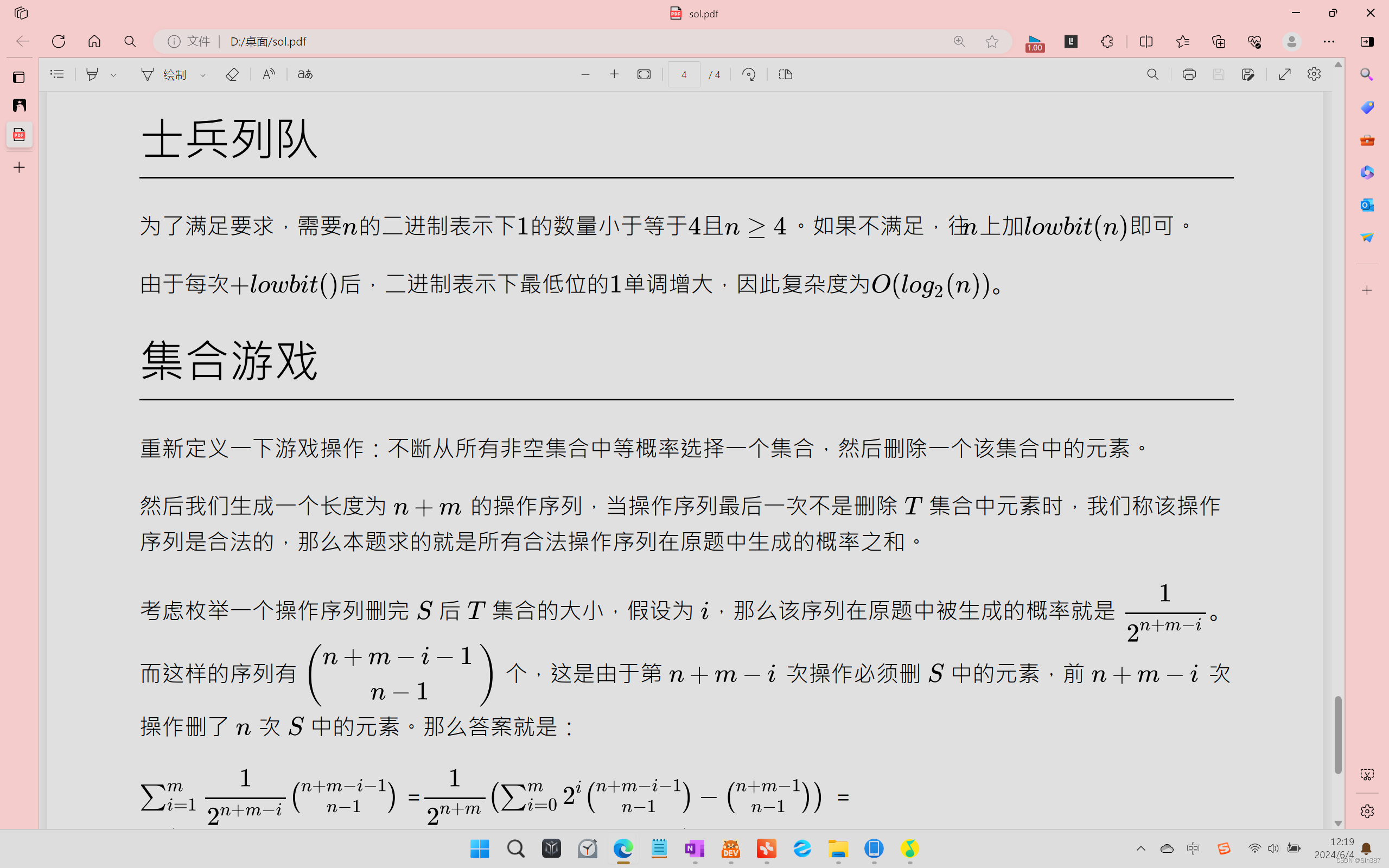
Task: Activate the Read aloud icon
Action: pyautogui.click(x=269, y=75)
